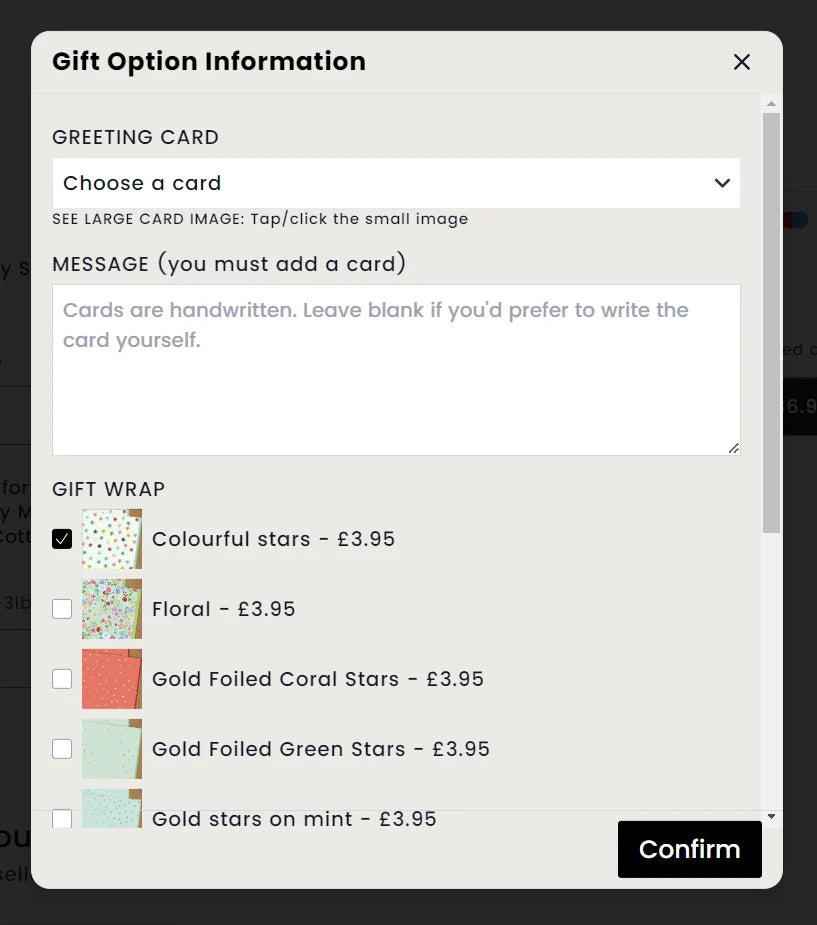View the Colourful stars wrap thumbnail
The image size is (817, 925).
pyautogui.click(x=112, y=539)
